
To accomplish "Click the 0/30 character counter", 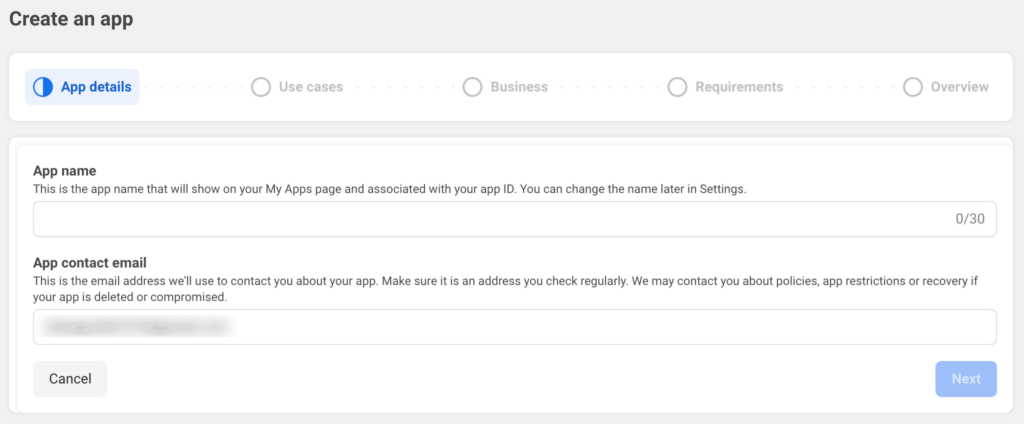I will pyautogui.click(x=969, y=219).
